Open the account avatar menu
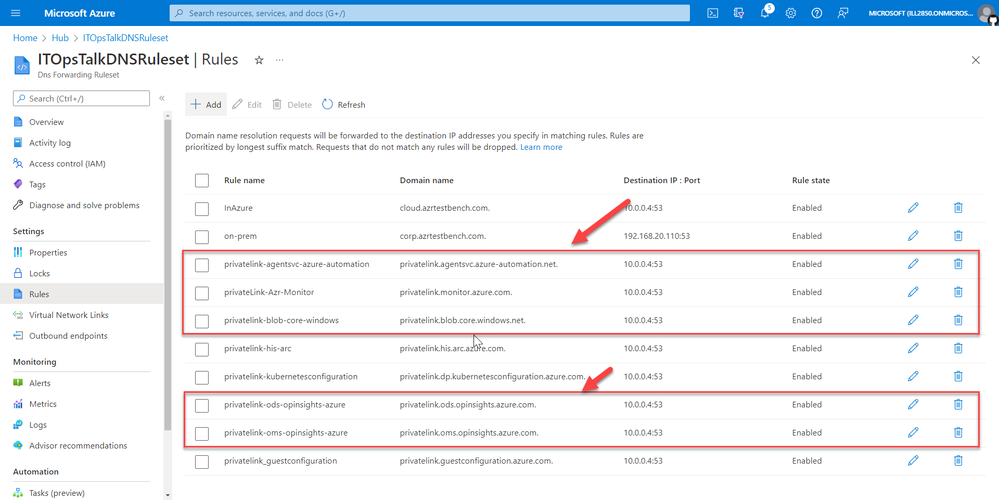The height and width of the screenshot is (500, 999). [986, 13]
